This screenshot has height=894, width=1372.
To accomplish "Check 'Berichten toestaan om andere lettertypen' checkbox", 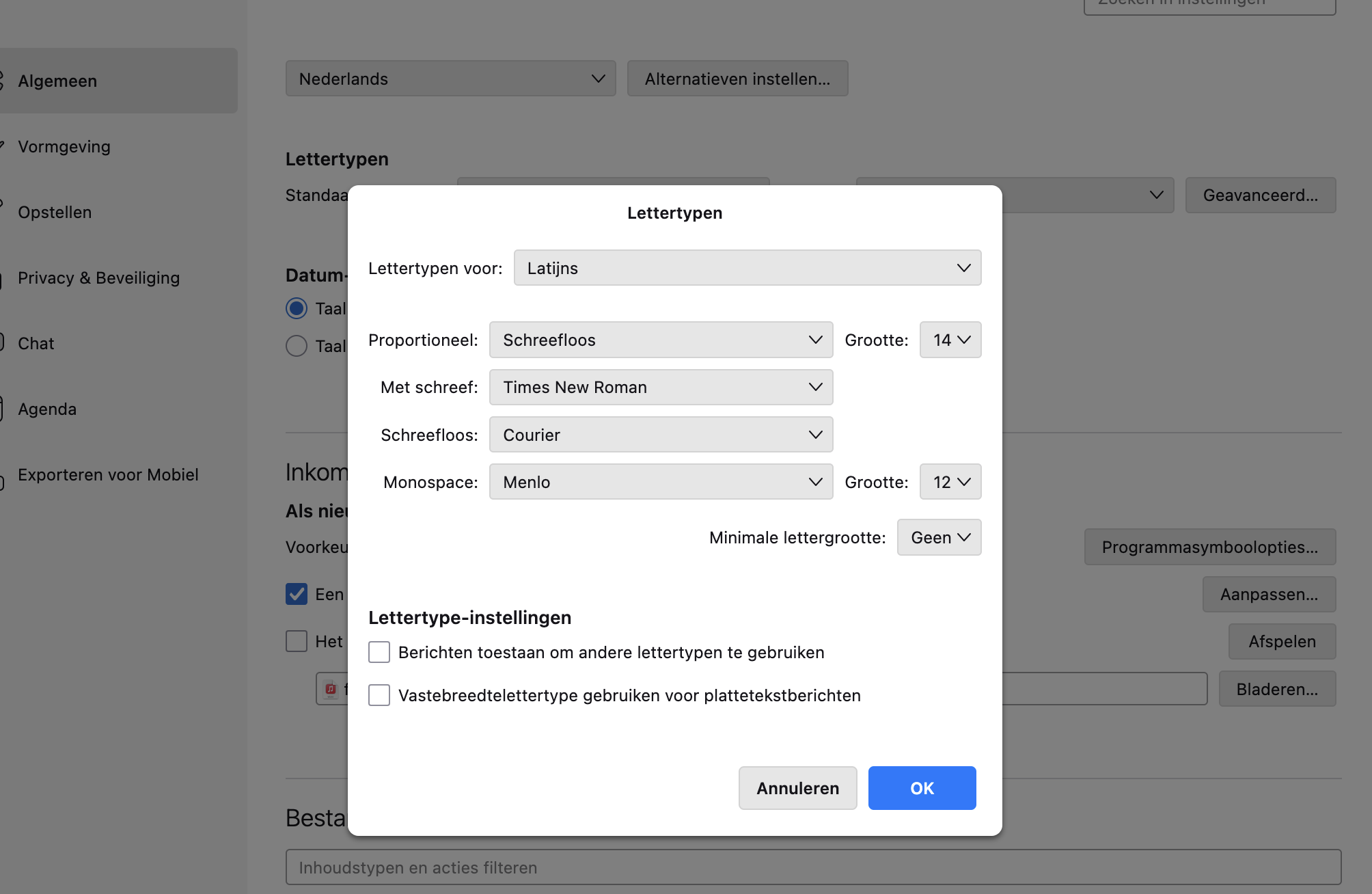I will [379, 652].
